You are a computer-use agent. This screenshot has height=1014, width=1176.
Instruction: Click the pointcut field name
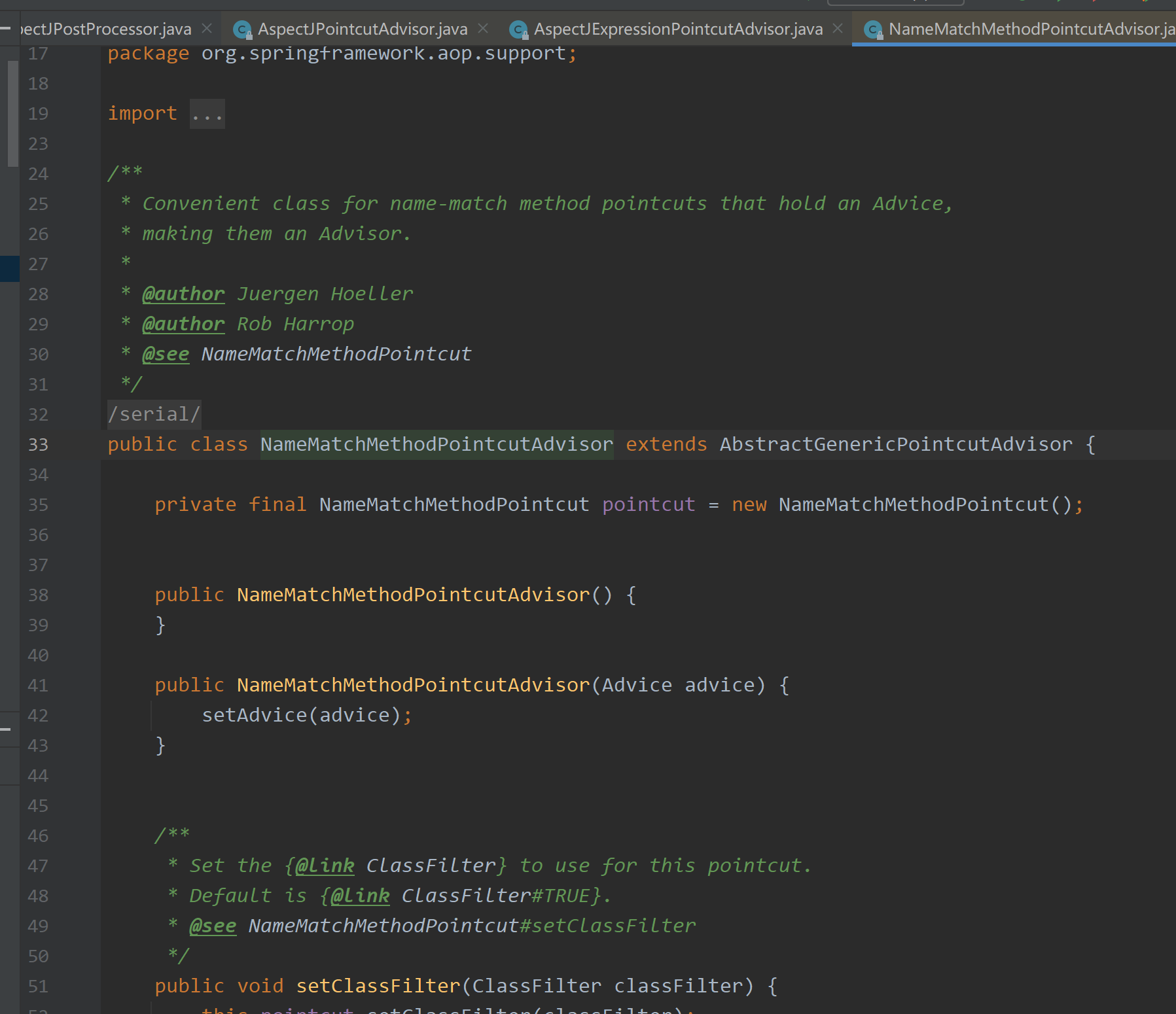[x=649, y=505]
